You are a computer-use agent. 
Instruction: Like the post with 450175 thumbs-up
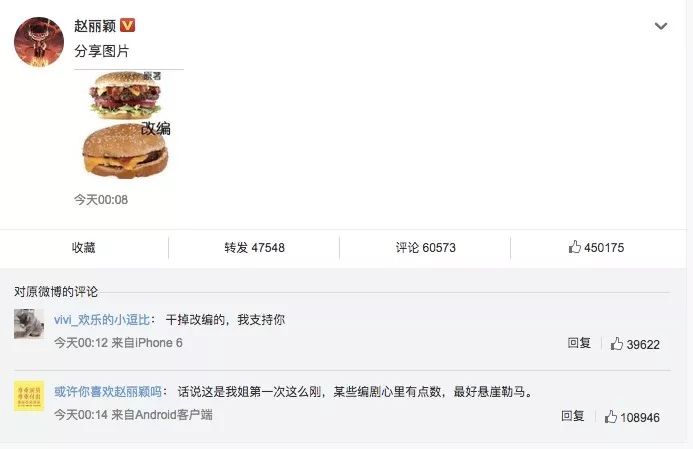click(596, 247)
